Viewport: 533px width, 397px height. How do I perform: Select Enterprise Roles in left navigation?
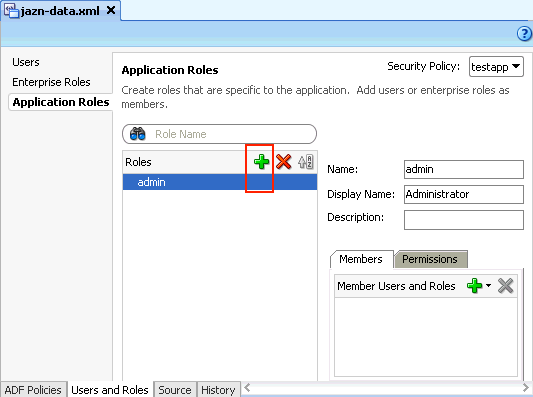51,82
